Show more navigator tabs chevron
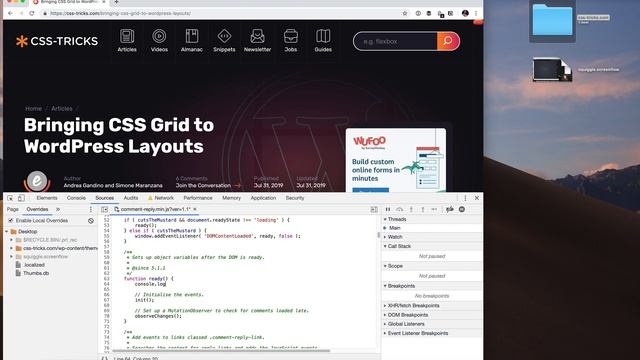 (x=58, y=209)
